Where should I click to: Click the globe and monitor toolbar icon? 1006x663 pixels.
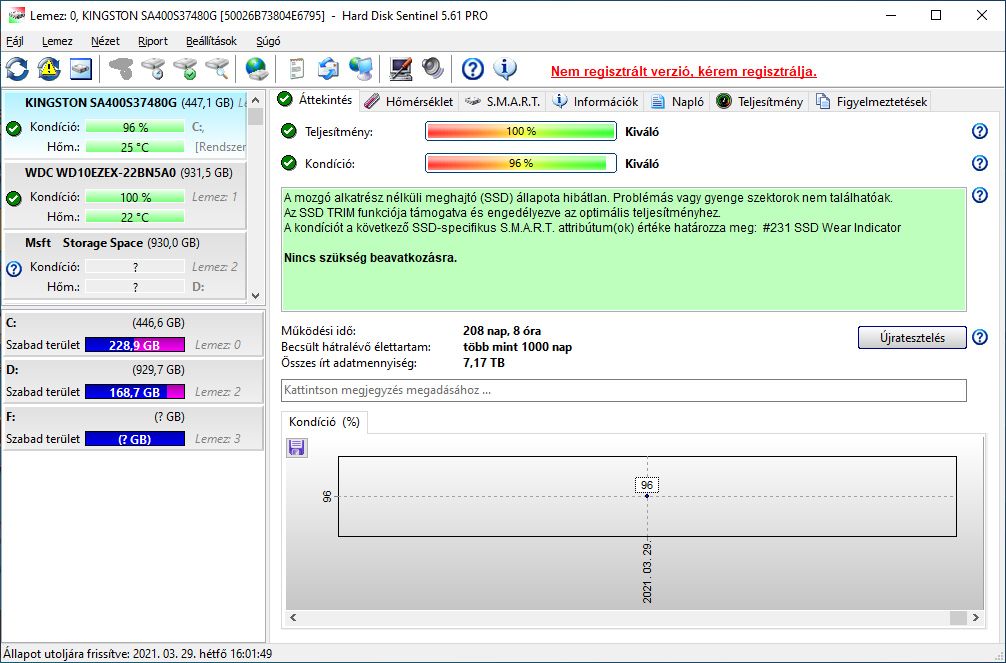click(361, 69)
